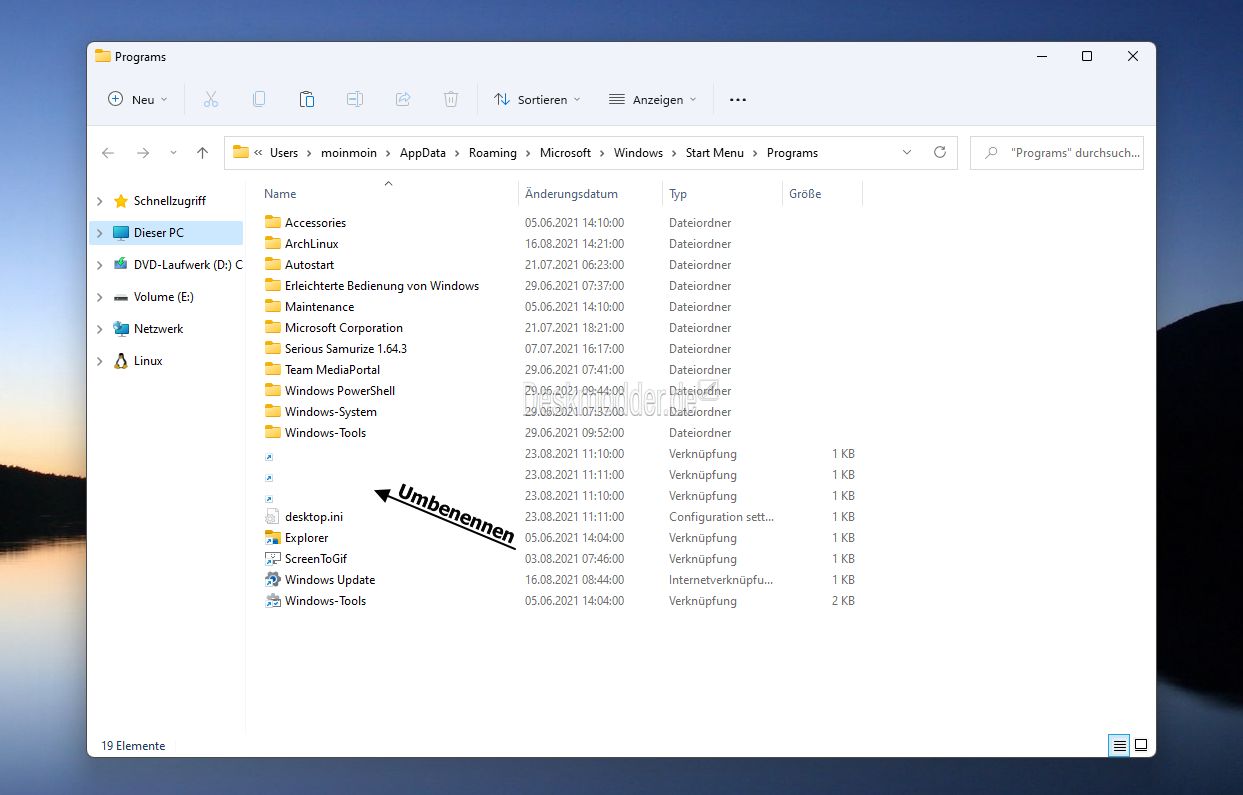1243x795 pixels.
Task: Select the Windows-System folder name
Action: [x=331, y=412]
